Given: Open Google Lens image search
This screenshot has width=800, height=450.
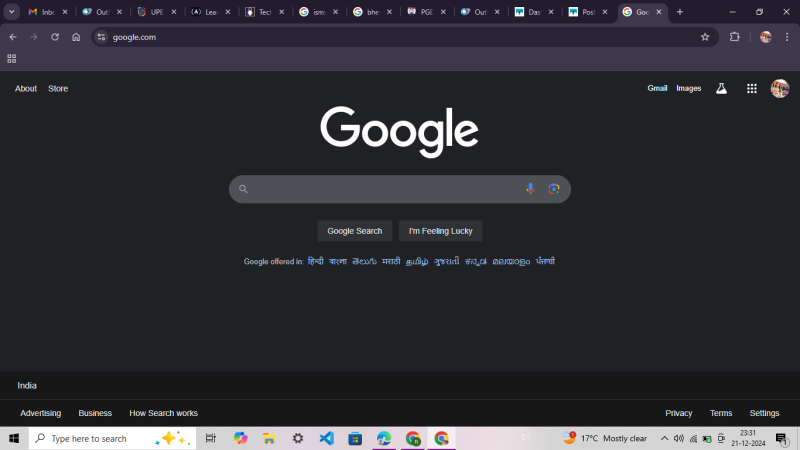Looking at the screenshot, I should pyautogui.click(x=553, y=189).
